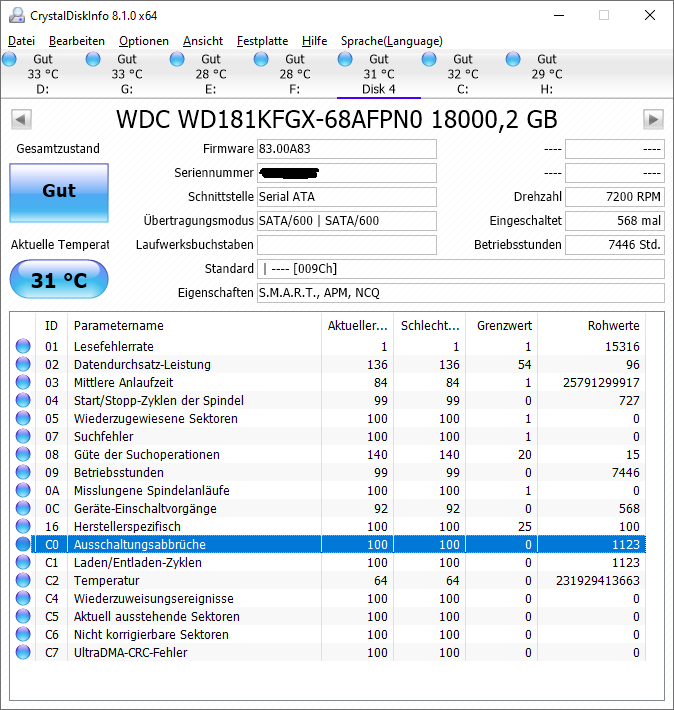Switch to disk F: tab
Viewport: 674px width, 710px height.
tap(294, 74)
